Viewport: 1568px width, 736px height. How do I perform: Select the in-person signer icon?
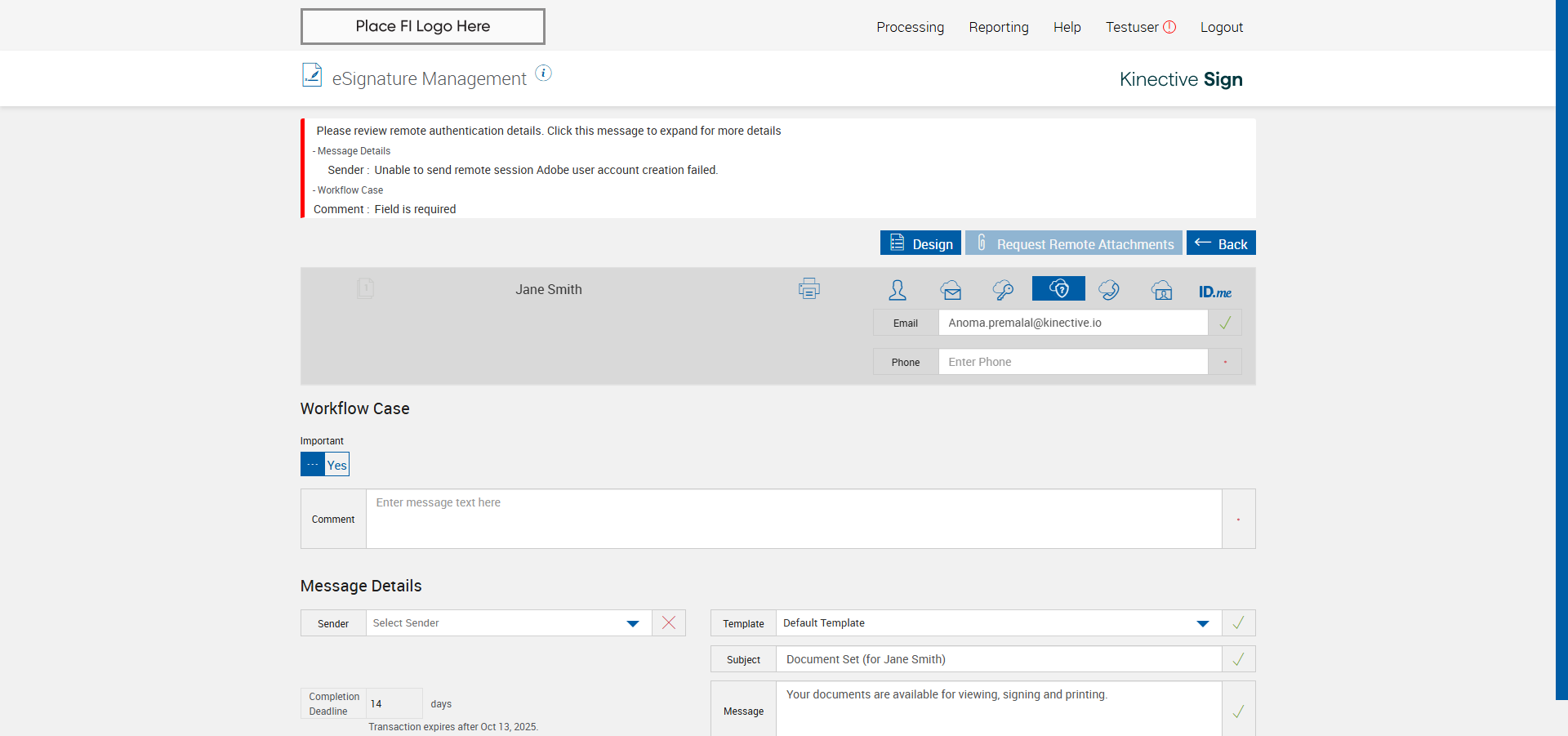898,290
